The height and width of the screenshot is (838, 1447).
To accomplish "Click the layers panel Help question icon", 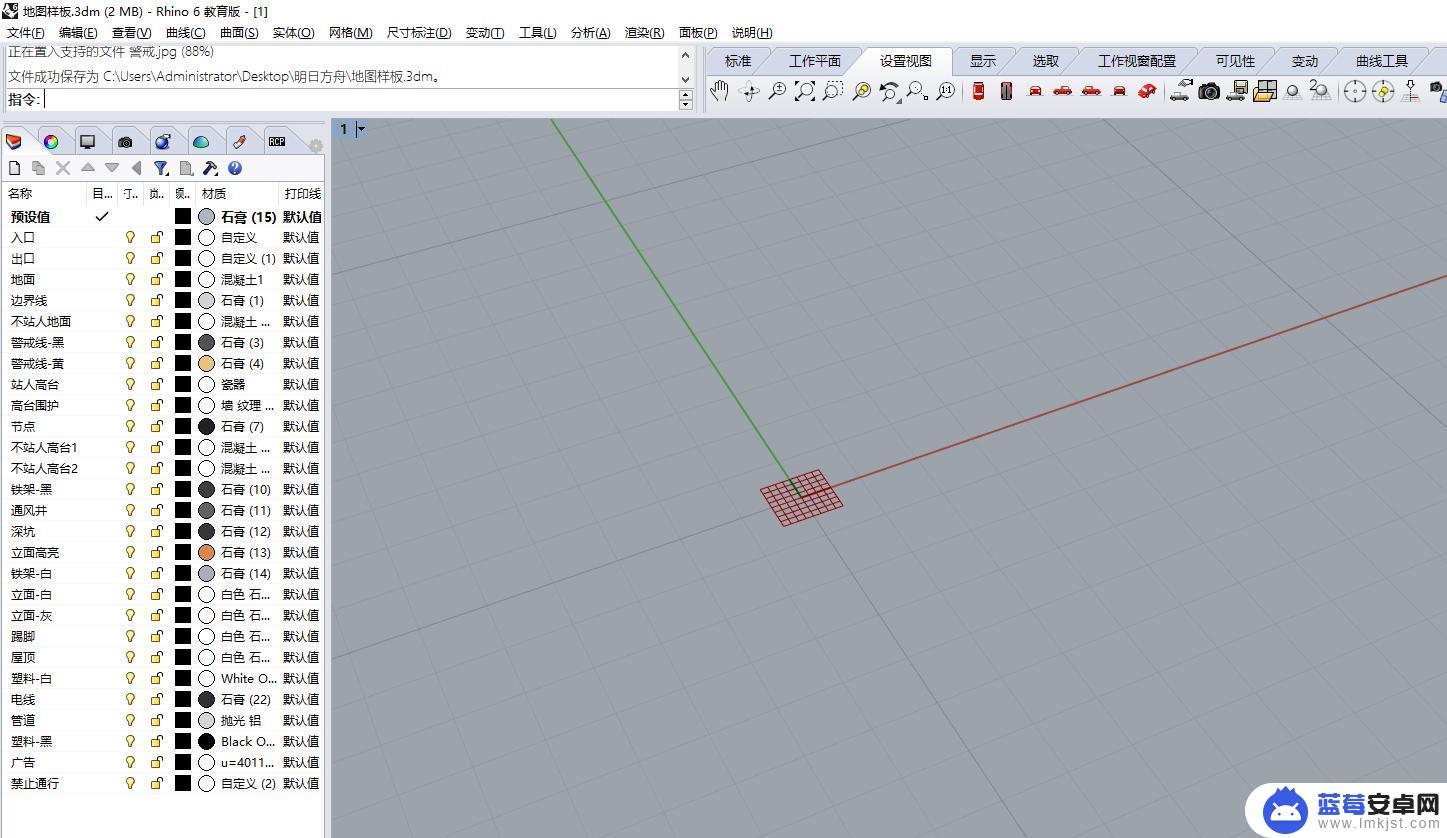I will 235,168.
